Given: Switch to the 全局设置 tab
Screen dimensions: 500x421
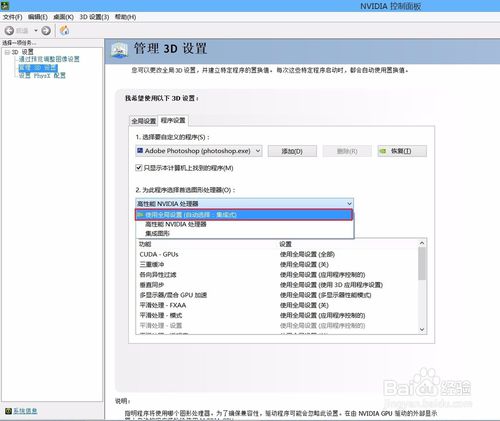Looking at the screenshot, I should click(144, 121).
